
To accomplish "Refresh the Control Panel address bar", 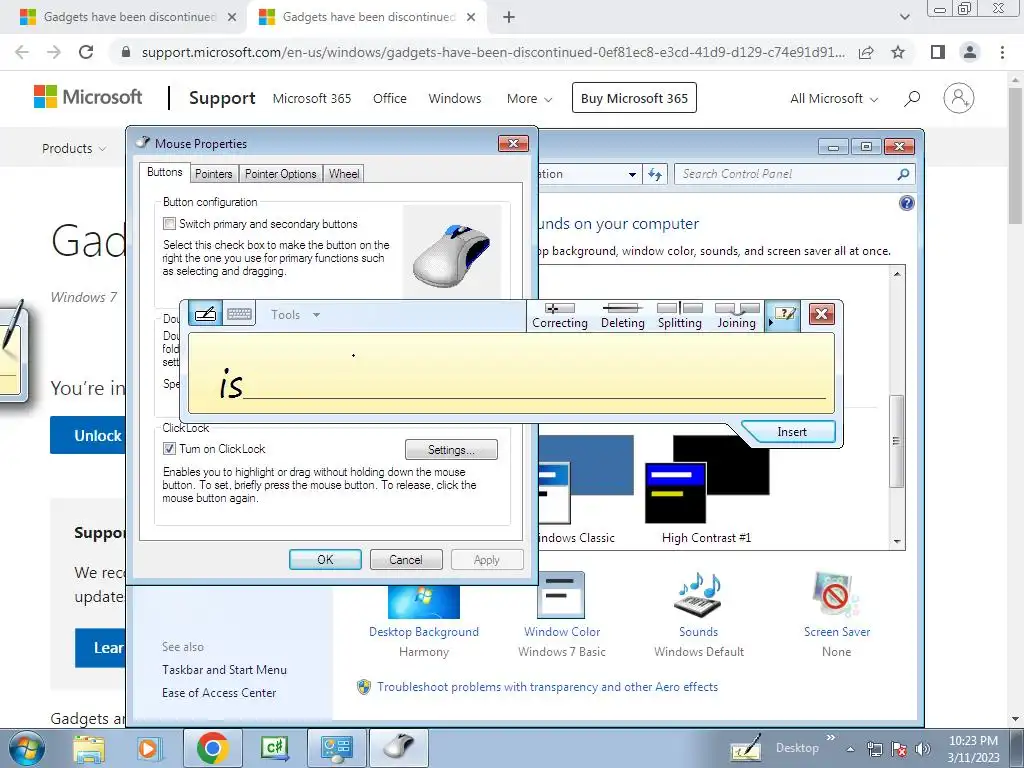I will [654, 174].
